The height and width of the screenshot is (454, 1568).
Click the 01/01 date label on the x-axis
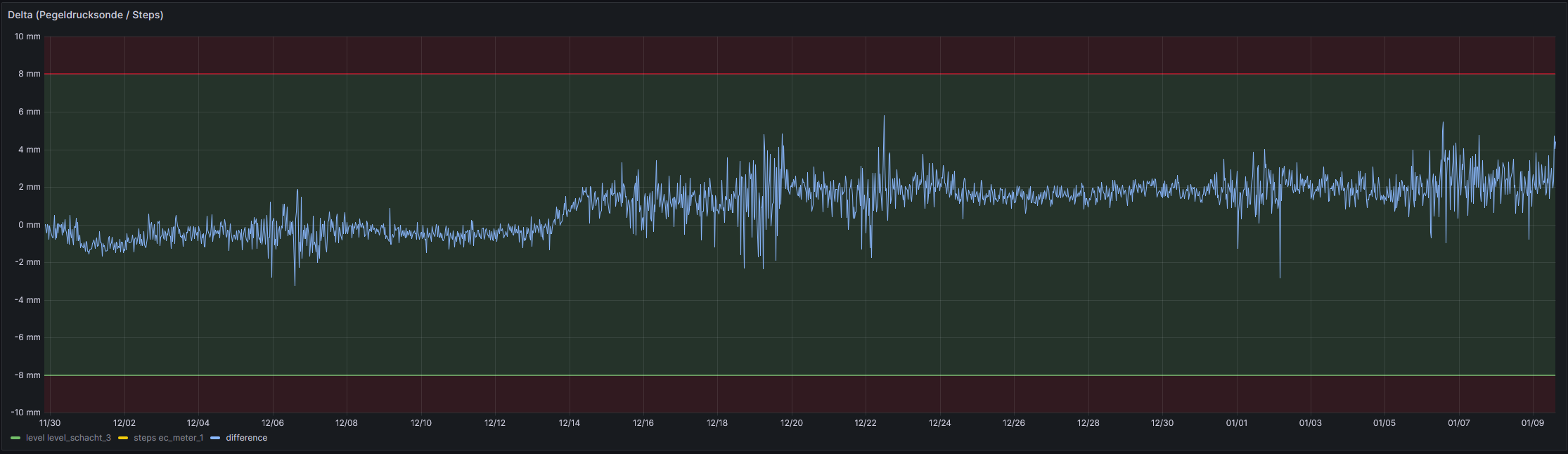point(1236,423)
